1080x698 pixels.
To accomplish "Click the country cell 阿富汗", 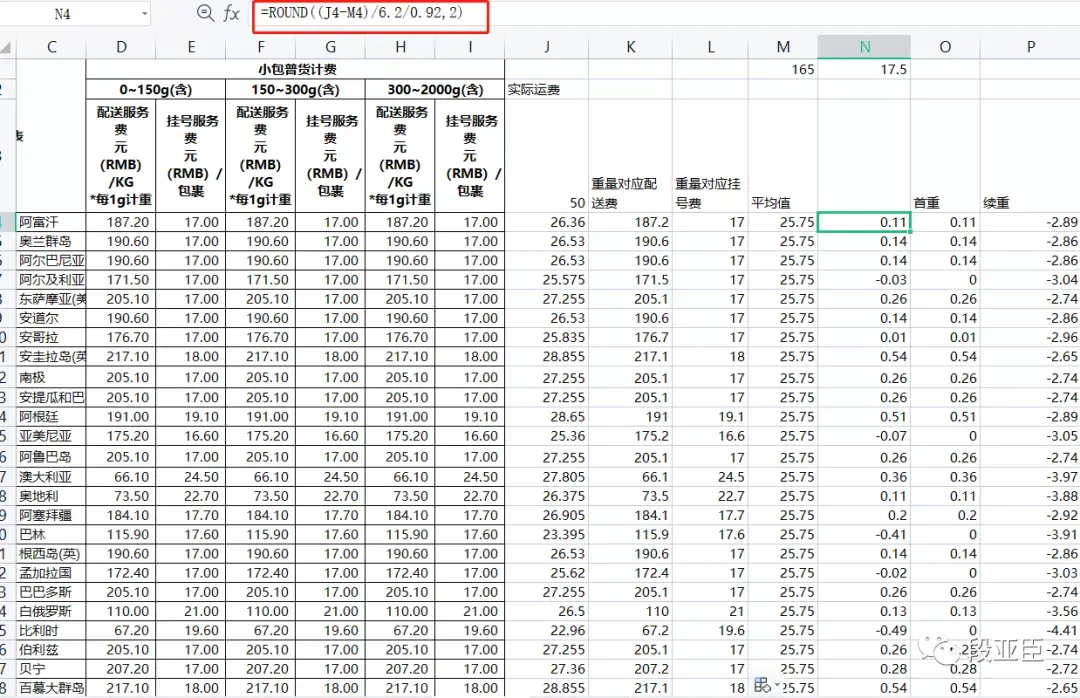I will (52, 222).
